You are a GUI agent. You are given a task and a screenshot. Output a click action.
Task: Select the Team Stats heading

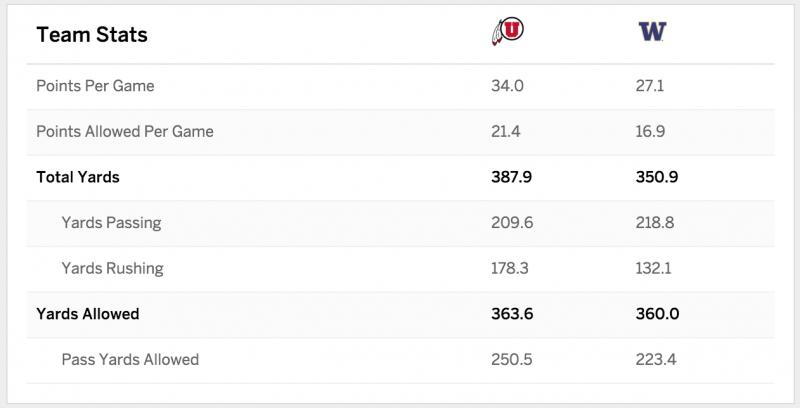(92, 35)
